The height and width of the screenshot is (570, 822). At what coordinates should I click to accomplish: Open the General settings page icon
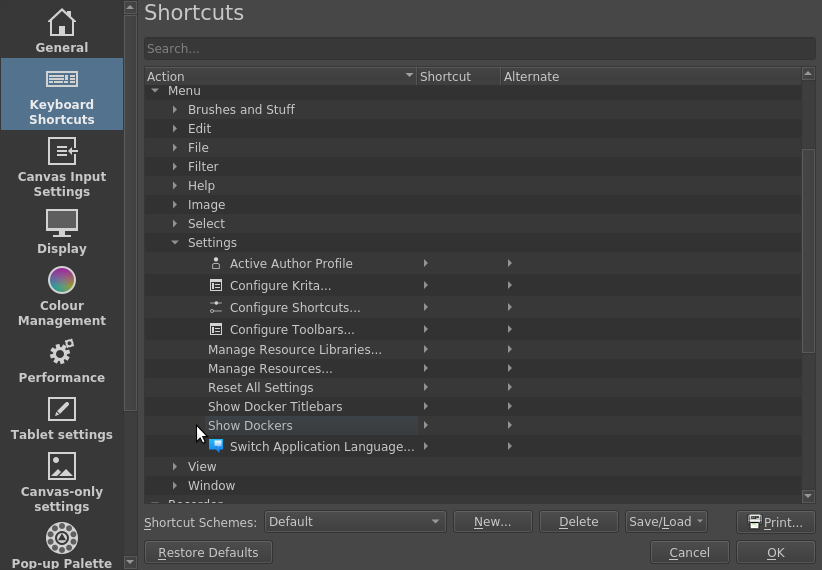click(x=62, y=22)
